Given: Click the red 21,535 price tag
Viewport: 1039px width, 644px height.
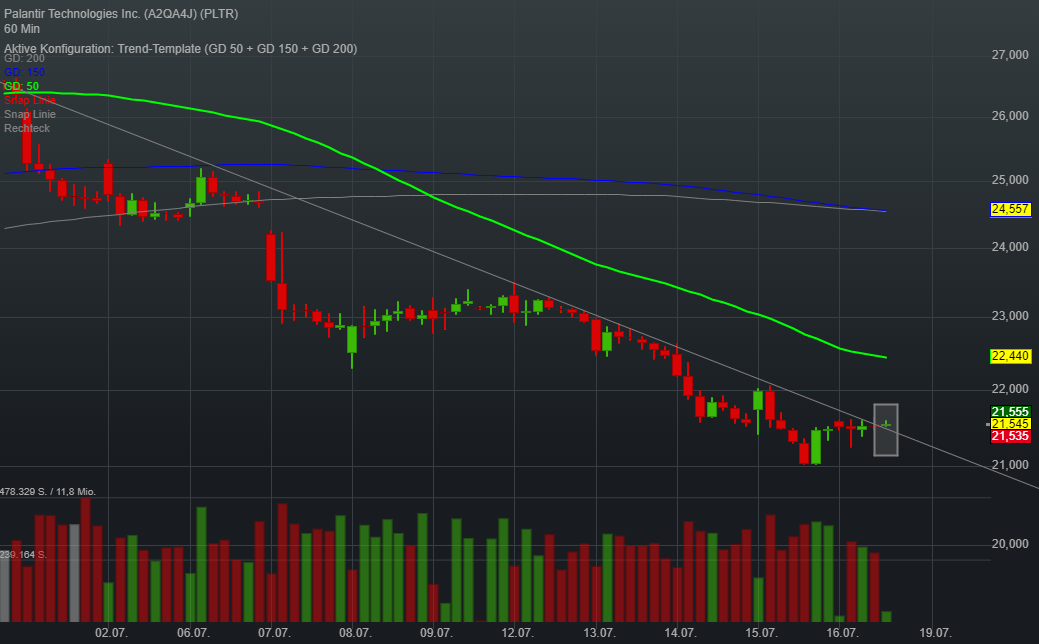Looking at the screenshot, I should click(1010, 436).
